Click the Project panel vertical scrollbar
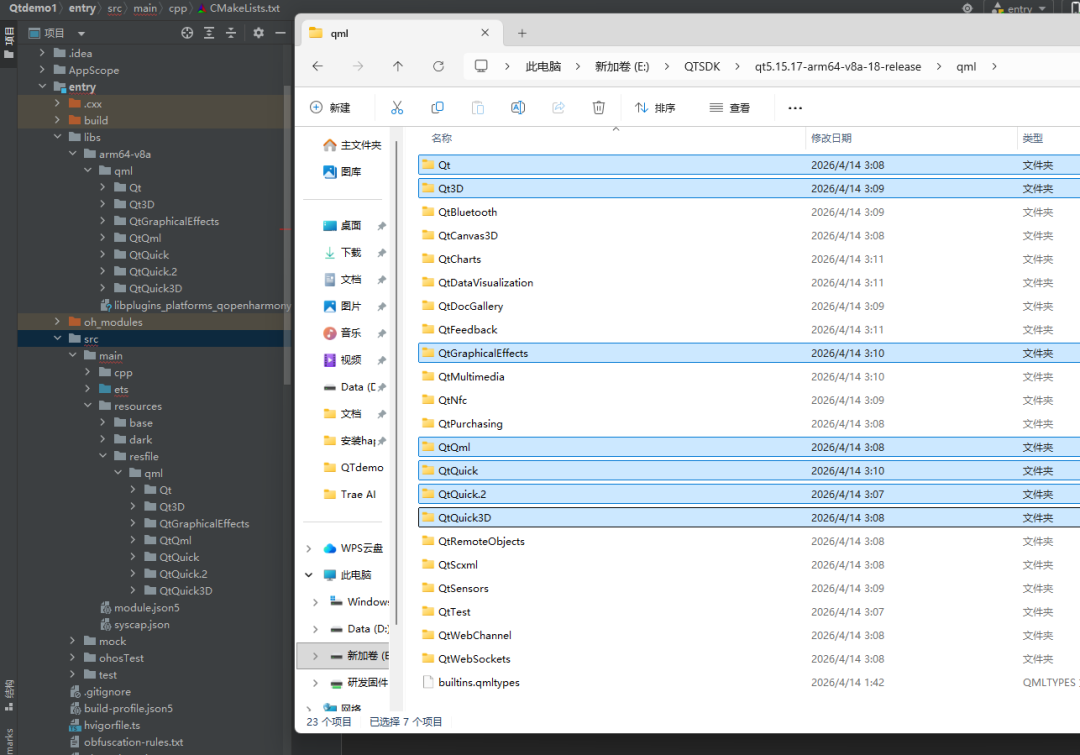The width and height of the screenshot is (1080, 755). point(287,234)
